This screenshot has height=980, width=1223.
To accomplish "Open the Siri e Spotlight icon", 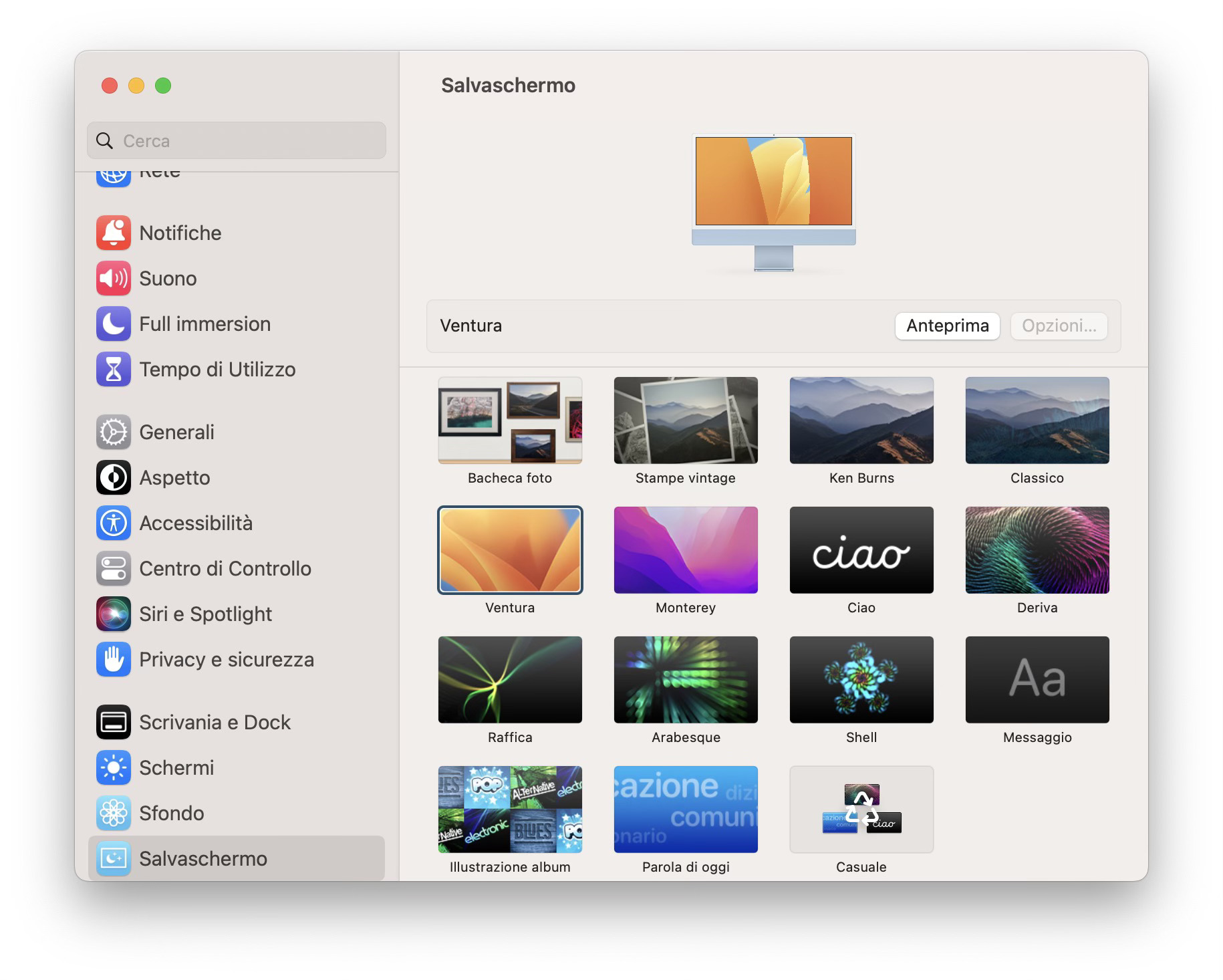I will (x=114, y=614).
